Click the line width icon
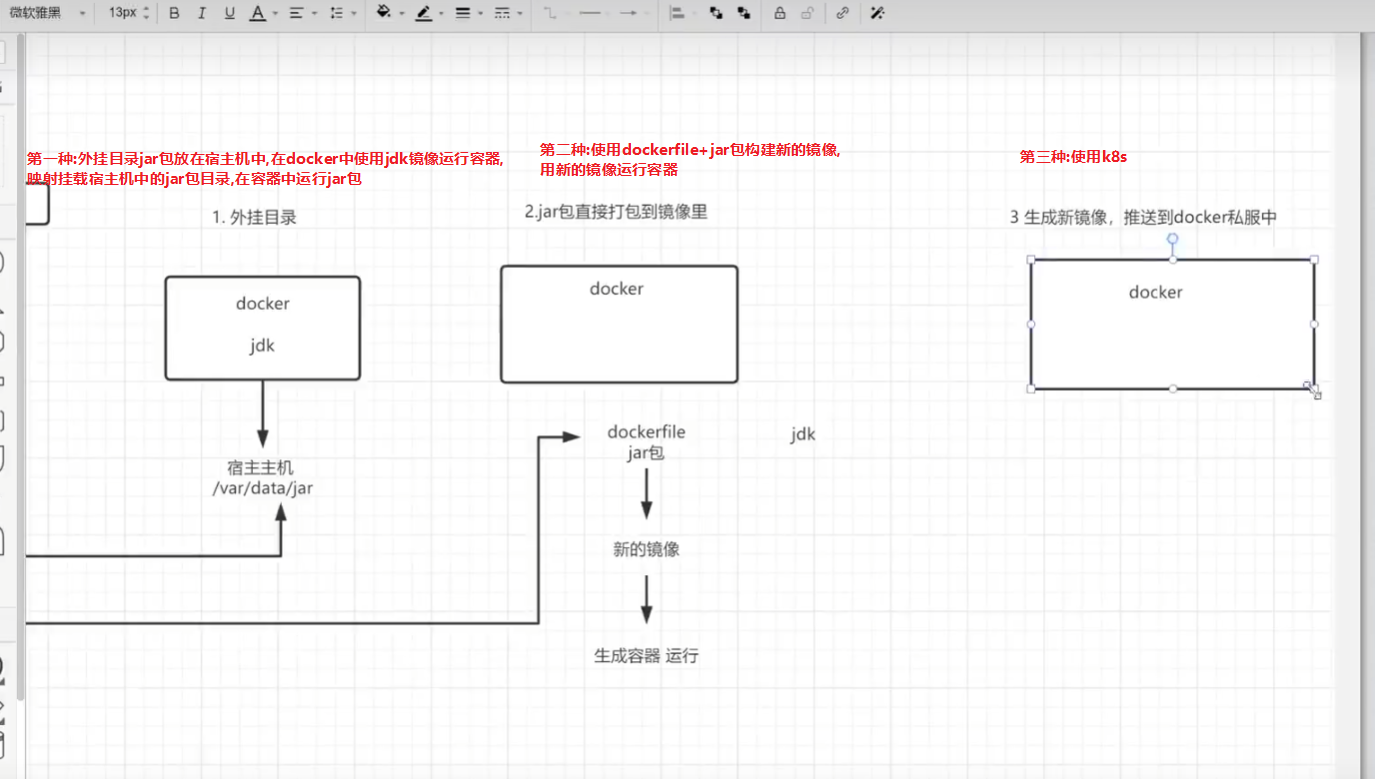1375x779 pixels. (462, 13)
